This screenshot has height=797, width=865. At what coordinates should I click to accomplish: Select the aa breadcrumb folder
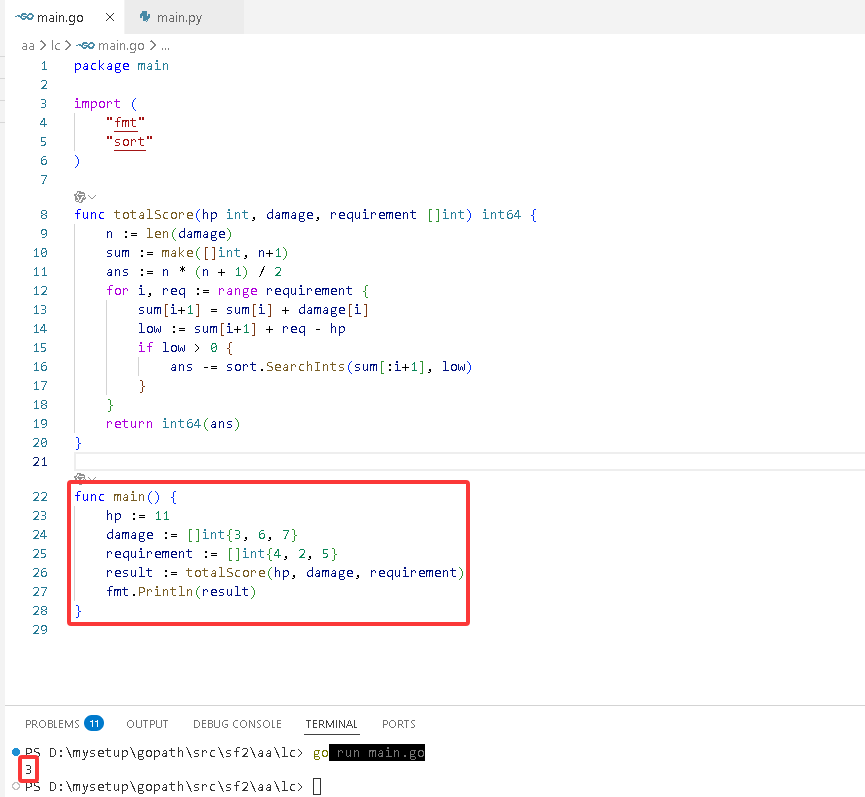click(28, 46)
